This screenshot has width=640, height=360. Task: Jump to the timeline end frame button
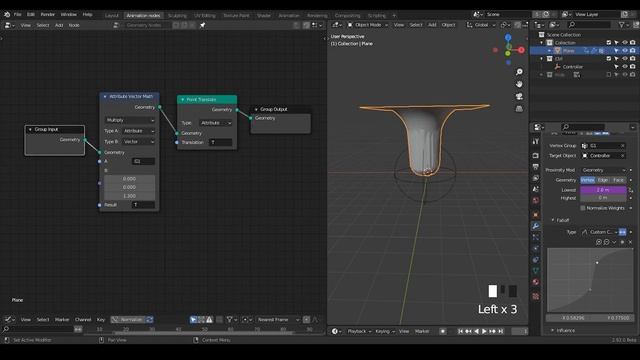[x=500, y=331]
